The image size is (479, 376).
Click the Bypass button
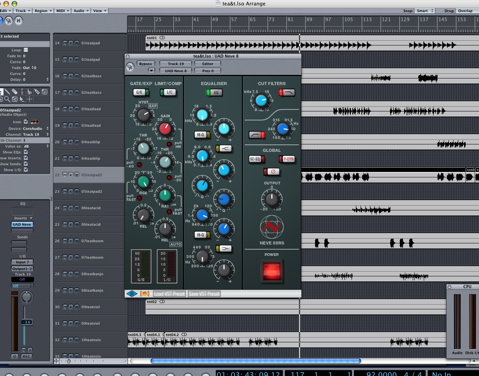click(x=145, y=63)
